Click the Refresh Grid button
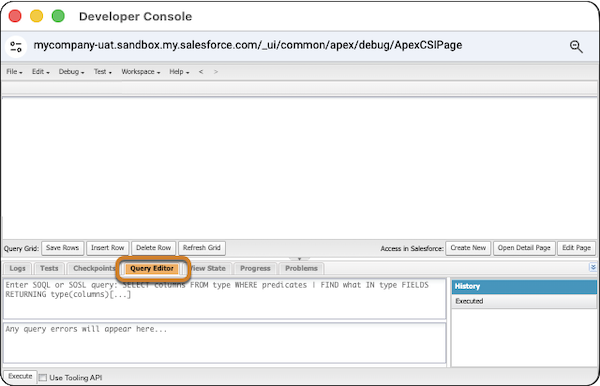The image size is (600, 386). coord(202,248)
